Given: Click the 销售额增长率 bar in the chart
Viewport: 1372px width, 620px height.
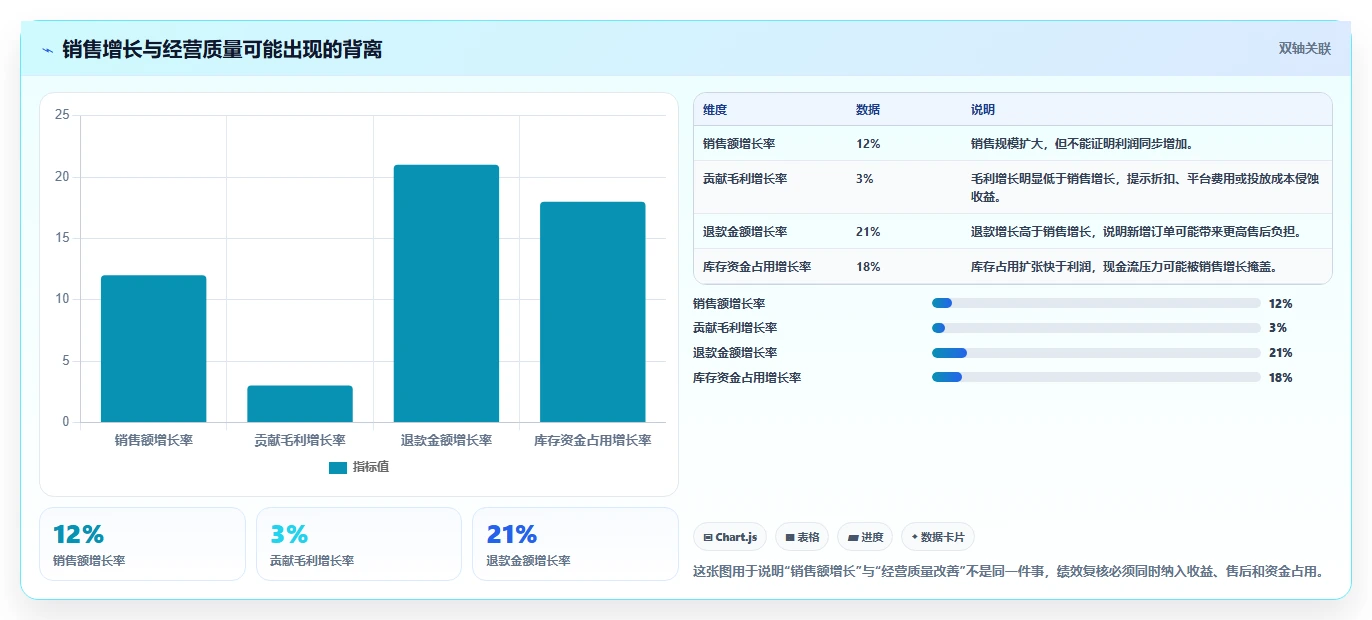Looking at the screenshot, I should click(153, 349).
